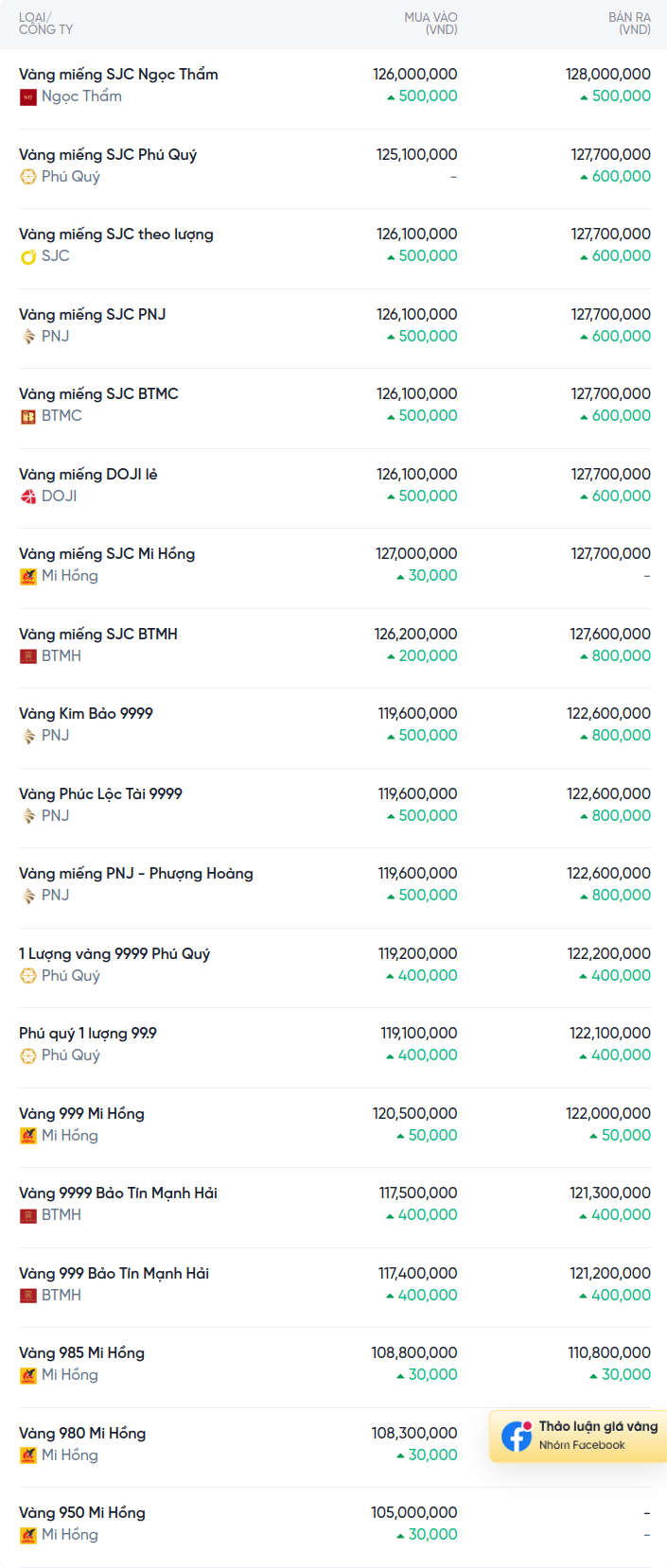Click the SJC gold ring logo icon

click(28, 256)
